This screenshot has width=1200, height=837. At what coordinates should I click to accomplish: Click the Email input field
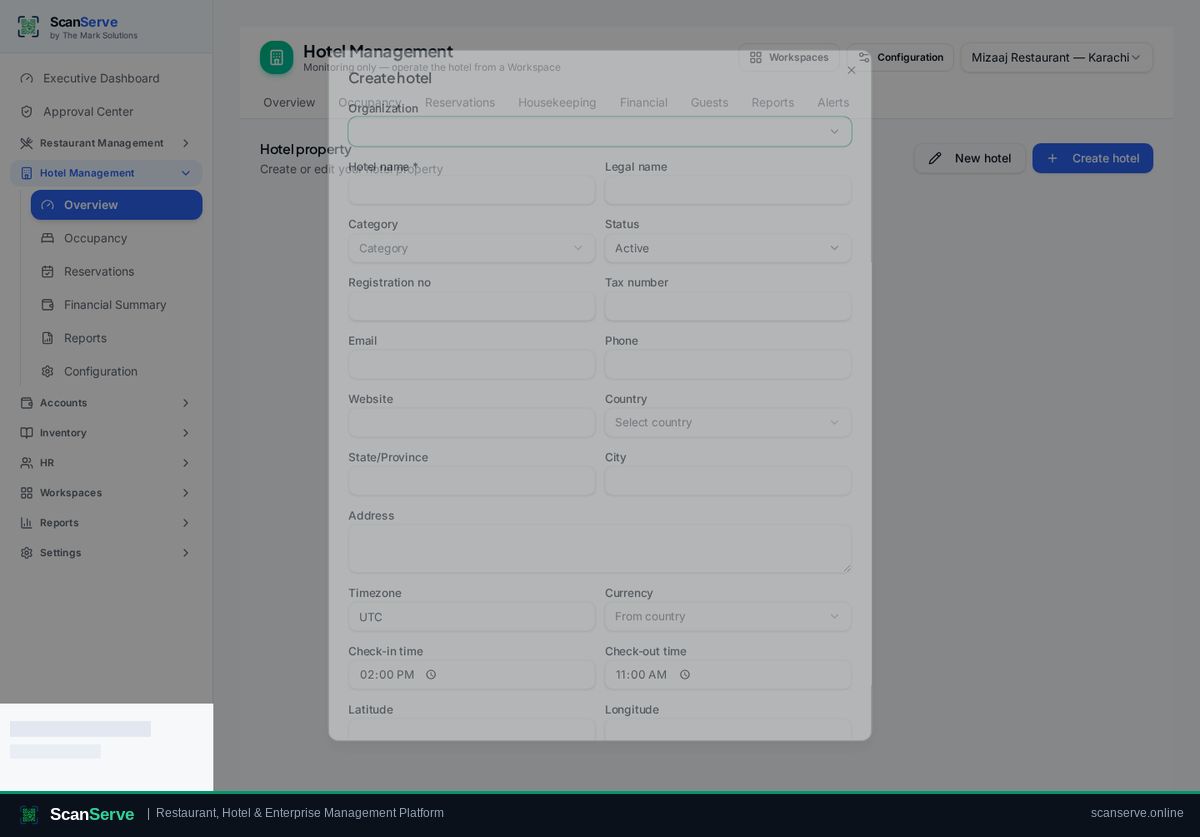click(472, 364)
